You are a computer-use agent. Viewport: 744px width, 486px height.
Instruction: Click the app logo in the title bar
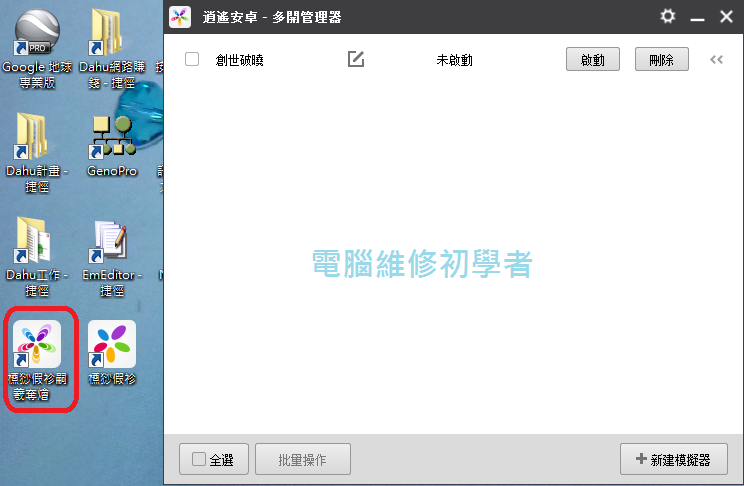180,17
